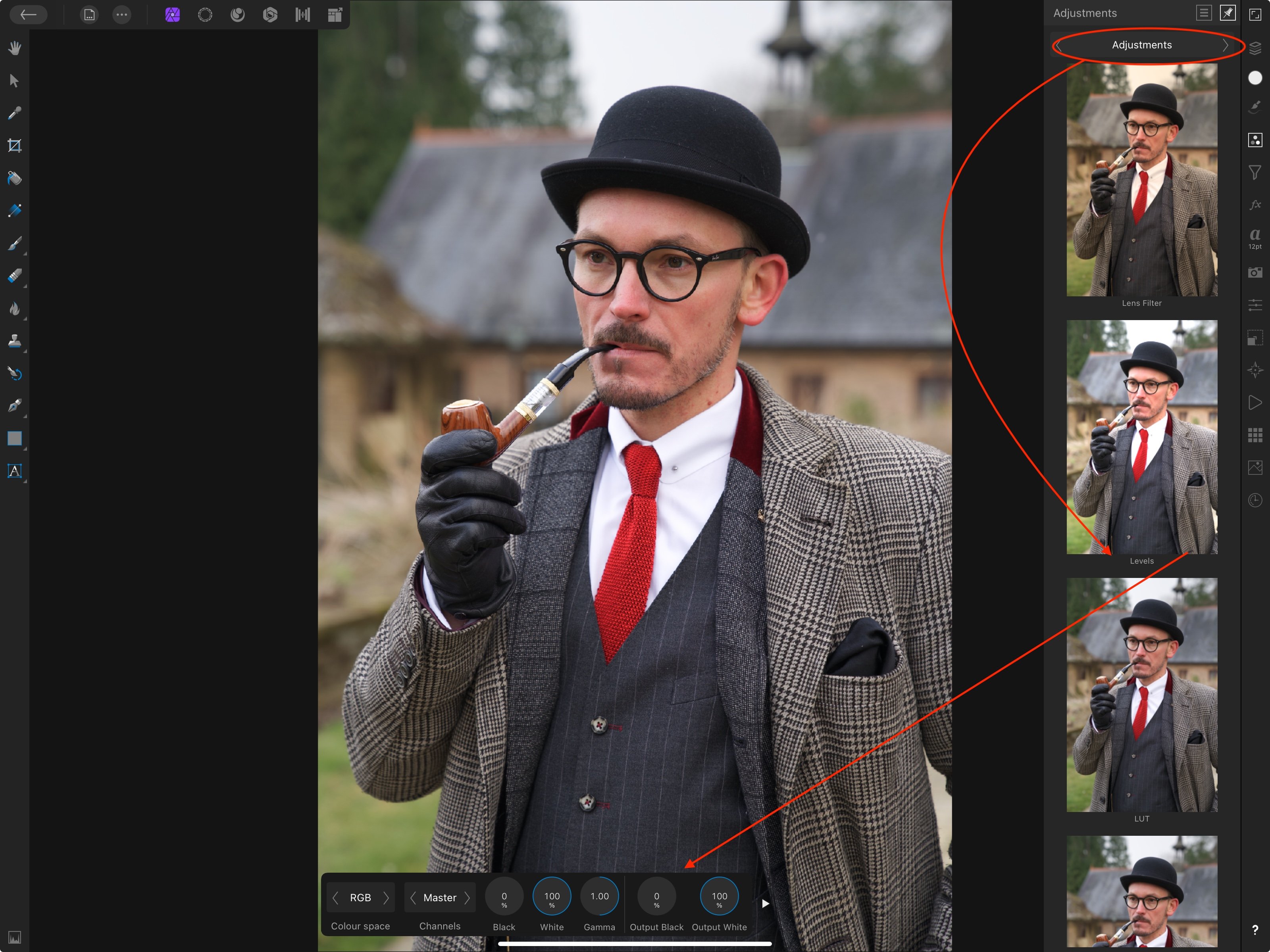Open the Layer FX studio
1270x952 pixels.
[x=1255, y=205]
